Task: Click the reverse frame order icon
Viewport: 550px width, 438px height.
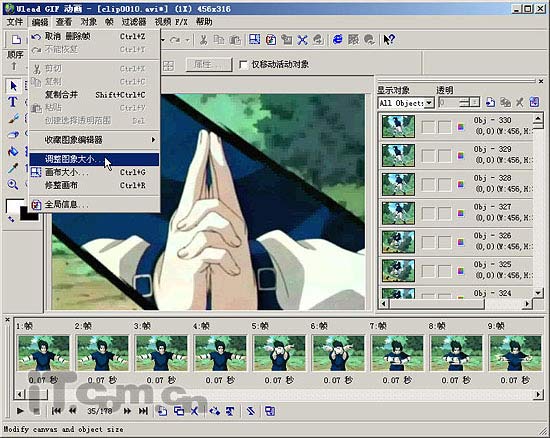Action: click(x=250, y=411)
